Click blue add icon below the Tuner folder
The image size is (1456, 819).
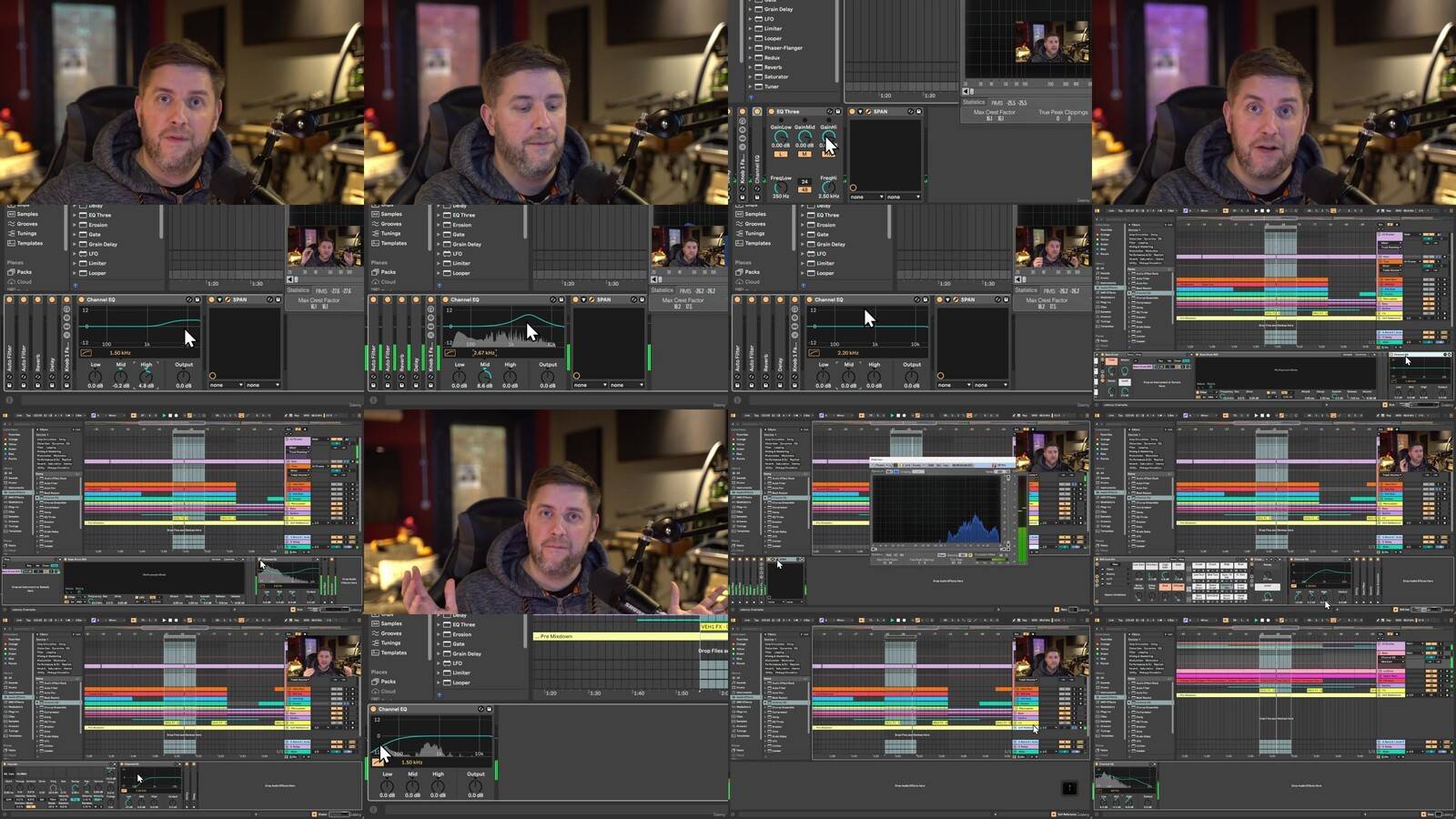pos(750,96)
